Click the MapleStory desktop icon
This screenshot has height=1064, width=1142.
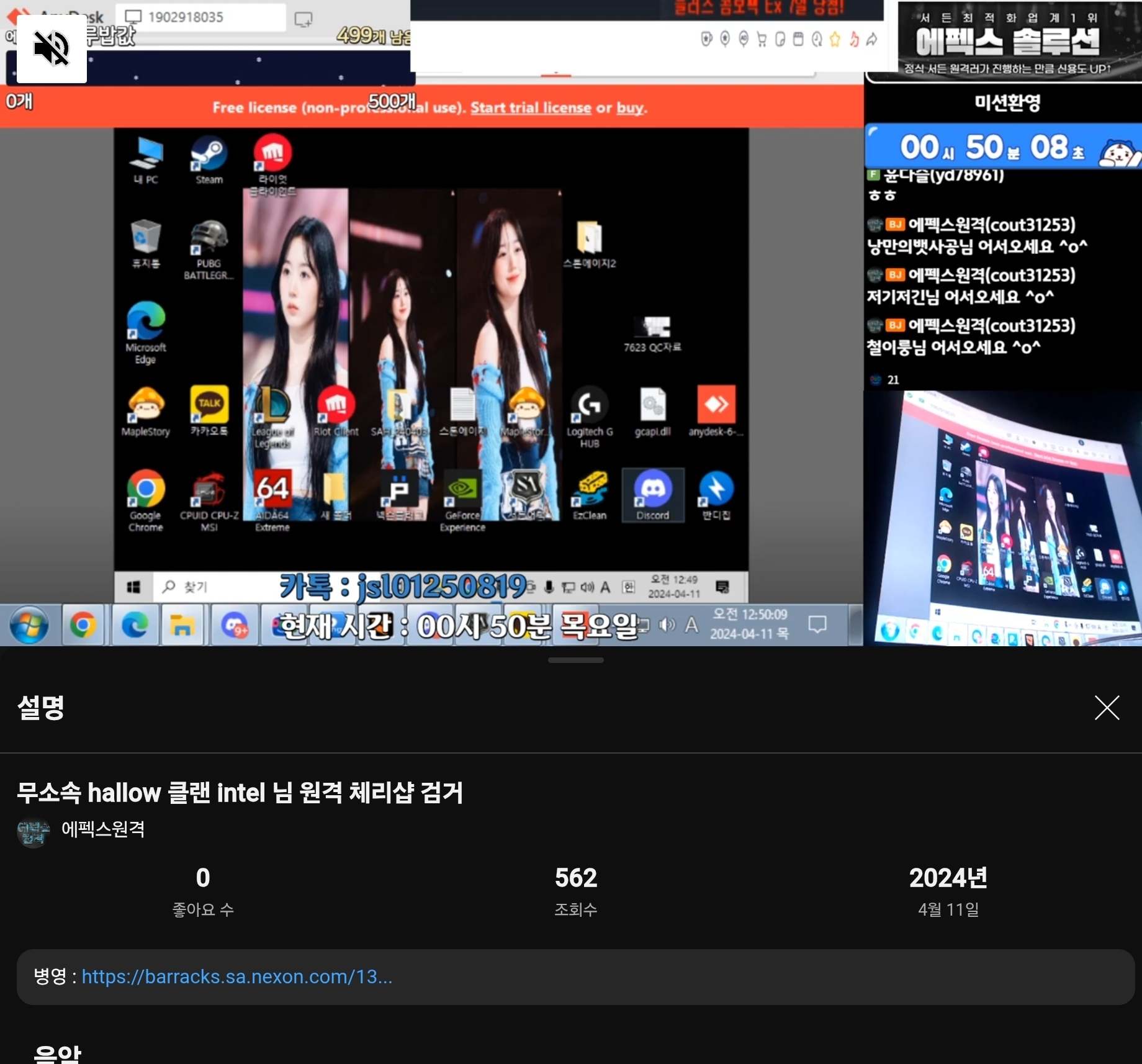pos(146,410)
